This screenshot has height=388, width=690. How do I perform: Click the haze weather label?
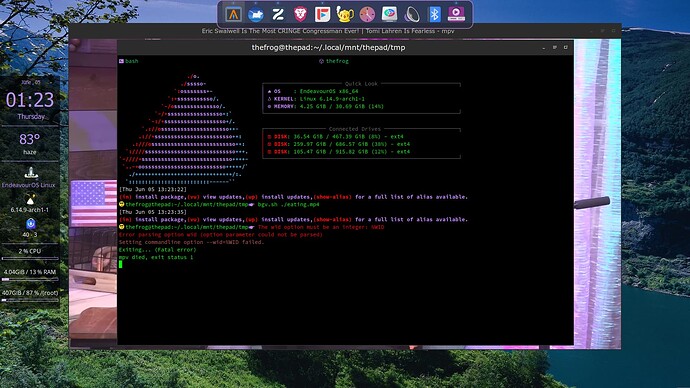[x=29, y=152]
